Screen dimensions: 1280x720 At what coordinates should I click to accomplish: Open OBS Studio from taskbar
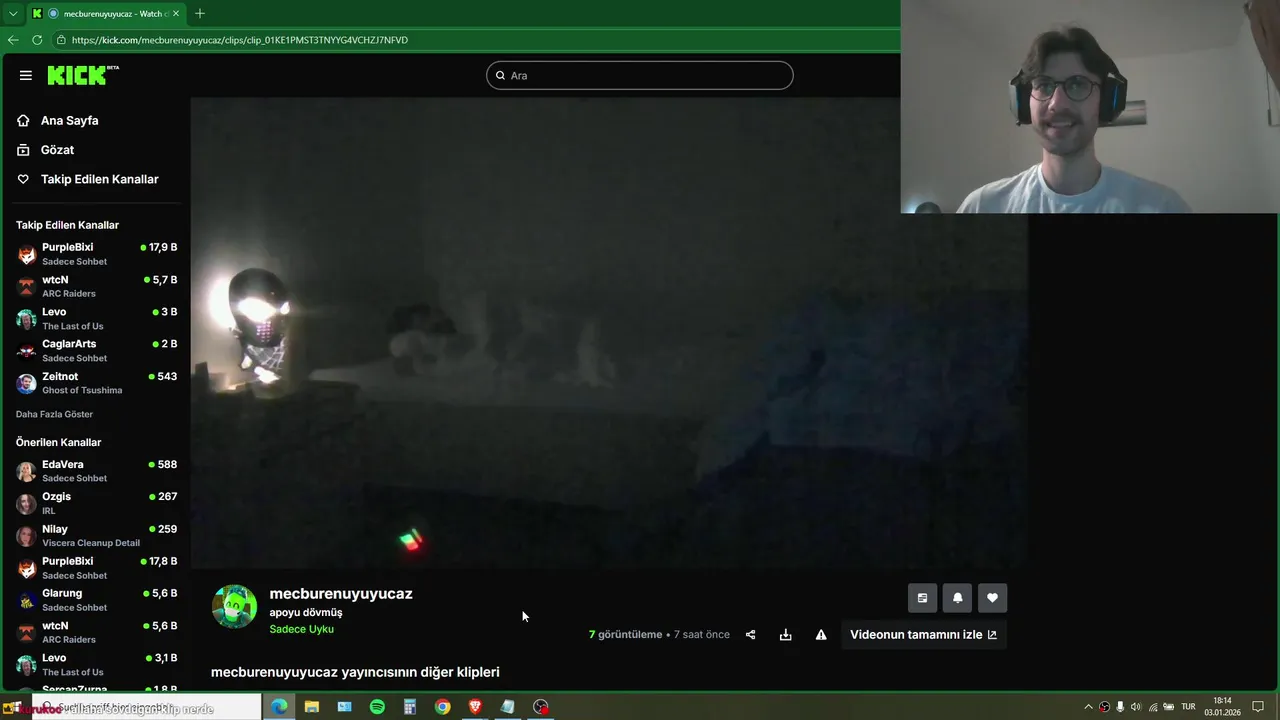541,707
